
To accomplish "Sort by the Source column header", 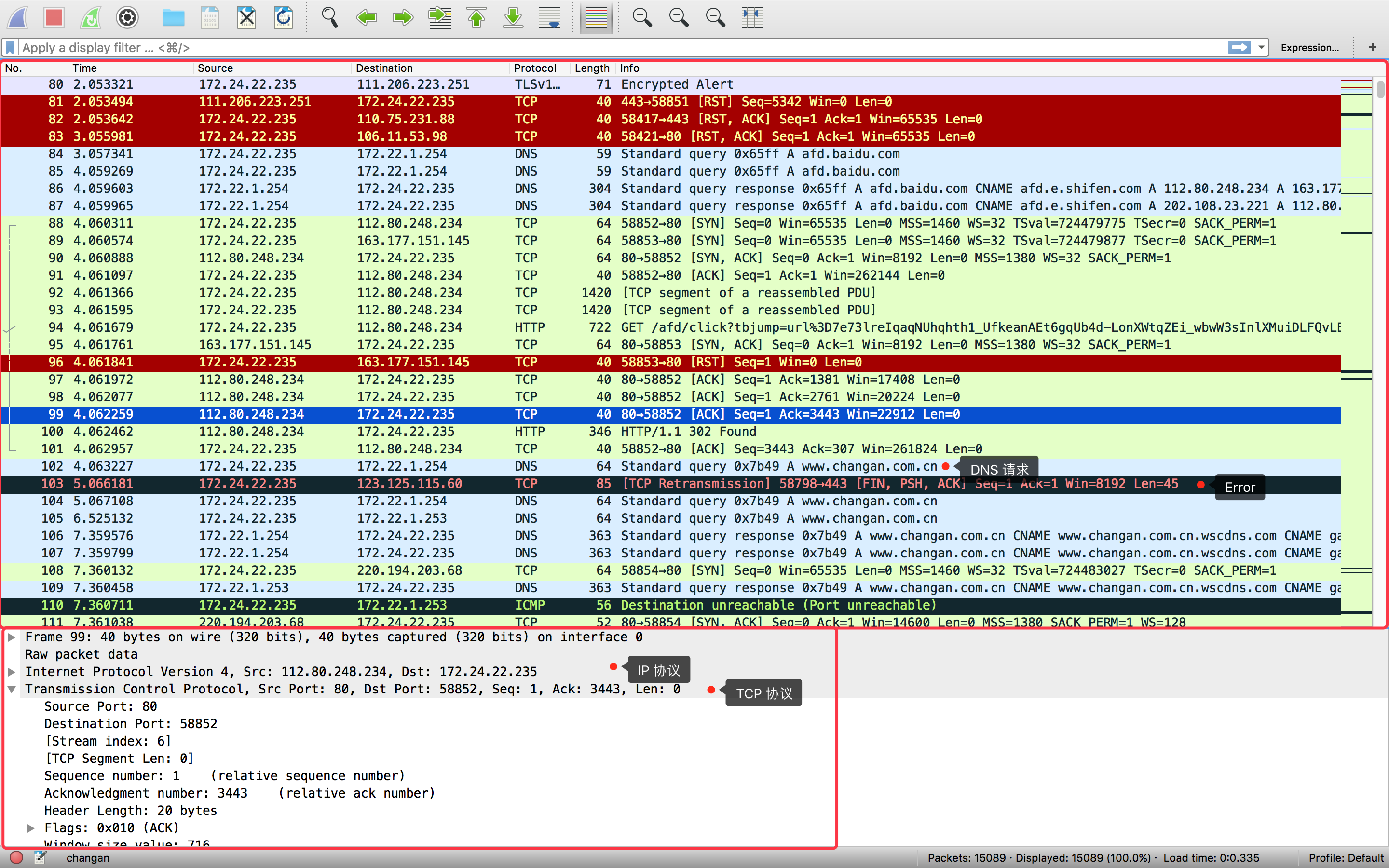I will [x=272, y=68].
